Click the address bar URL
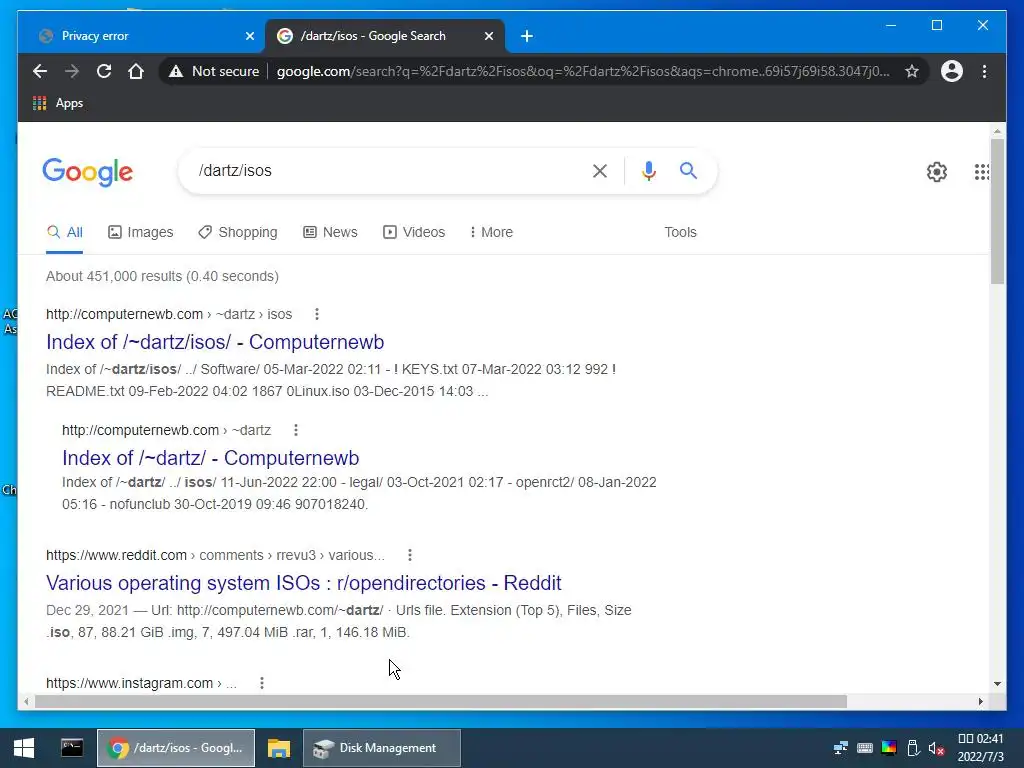 [583, 71]
